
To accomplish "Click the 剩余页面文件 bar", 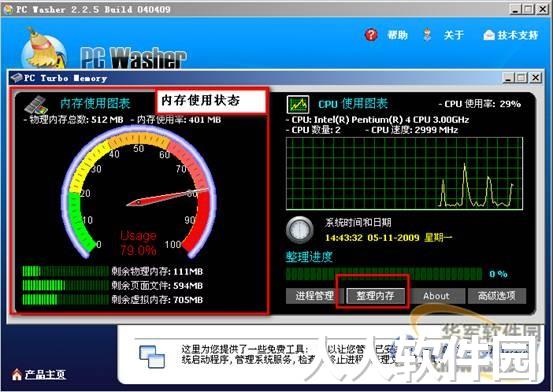I will pyautogui.click(x=66, y=285).
